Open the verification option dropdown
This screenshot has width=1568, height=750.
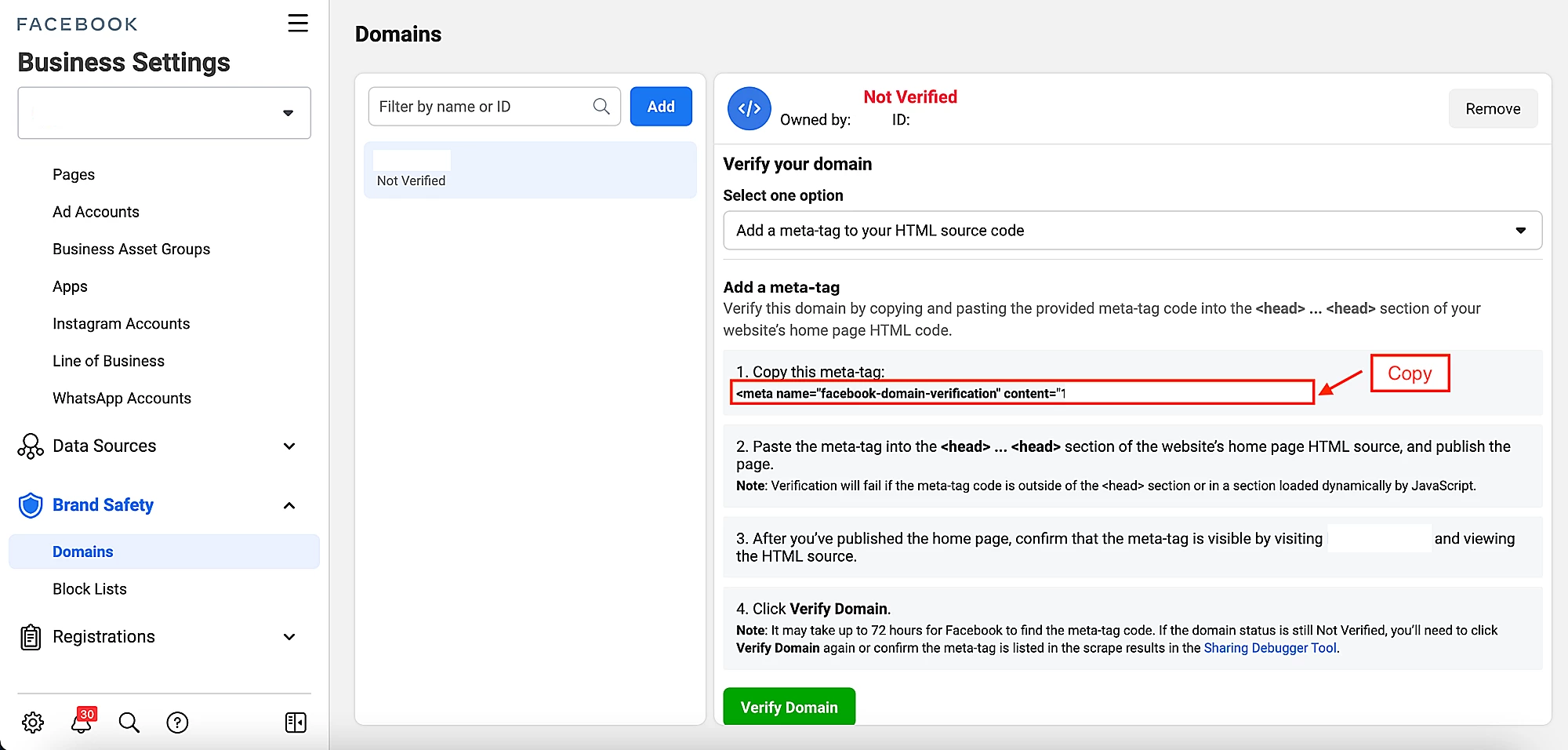coord(1132,231)
